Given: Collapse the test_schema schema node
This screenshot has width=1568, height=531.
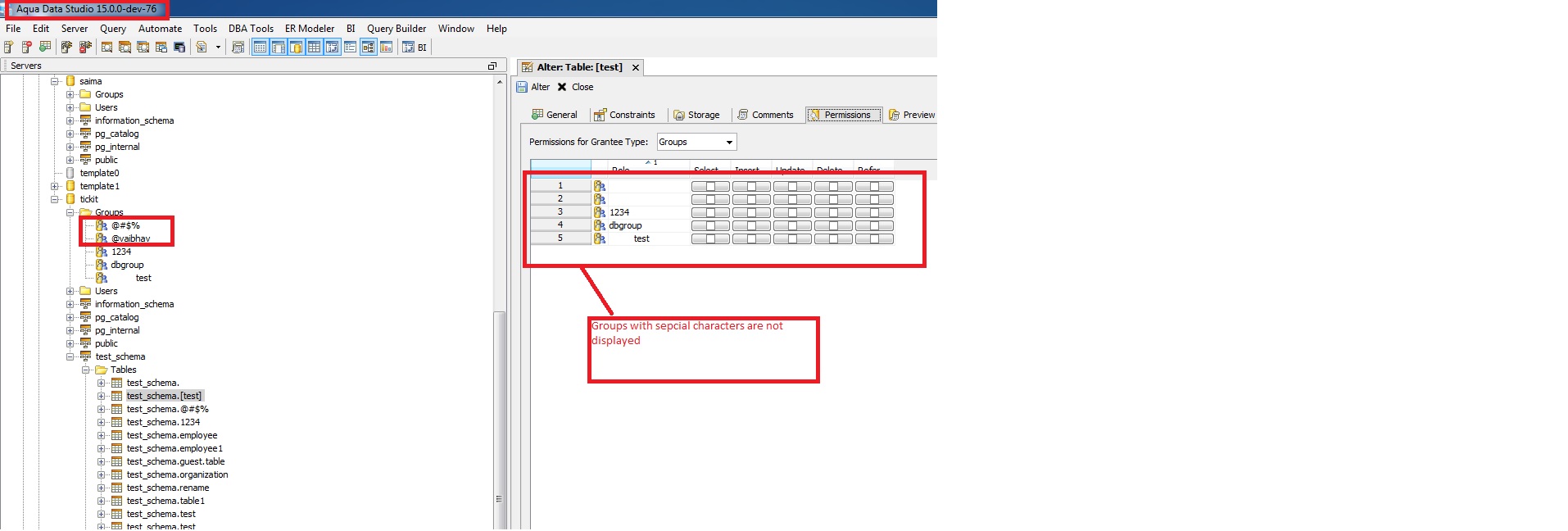Looking at the screenshot, I should click(70, 356).
